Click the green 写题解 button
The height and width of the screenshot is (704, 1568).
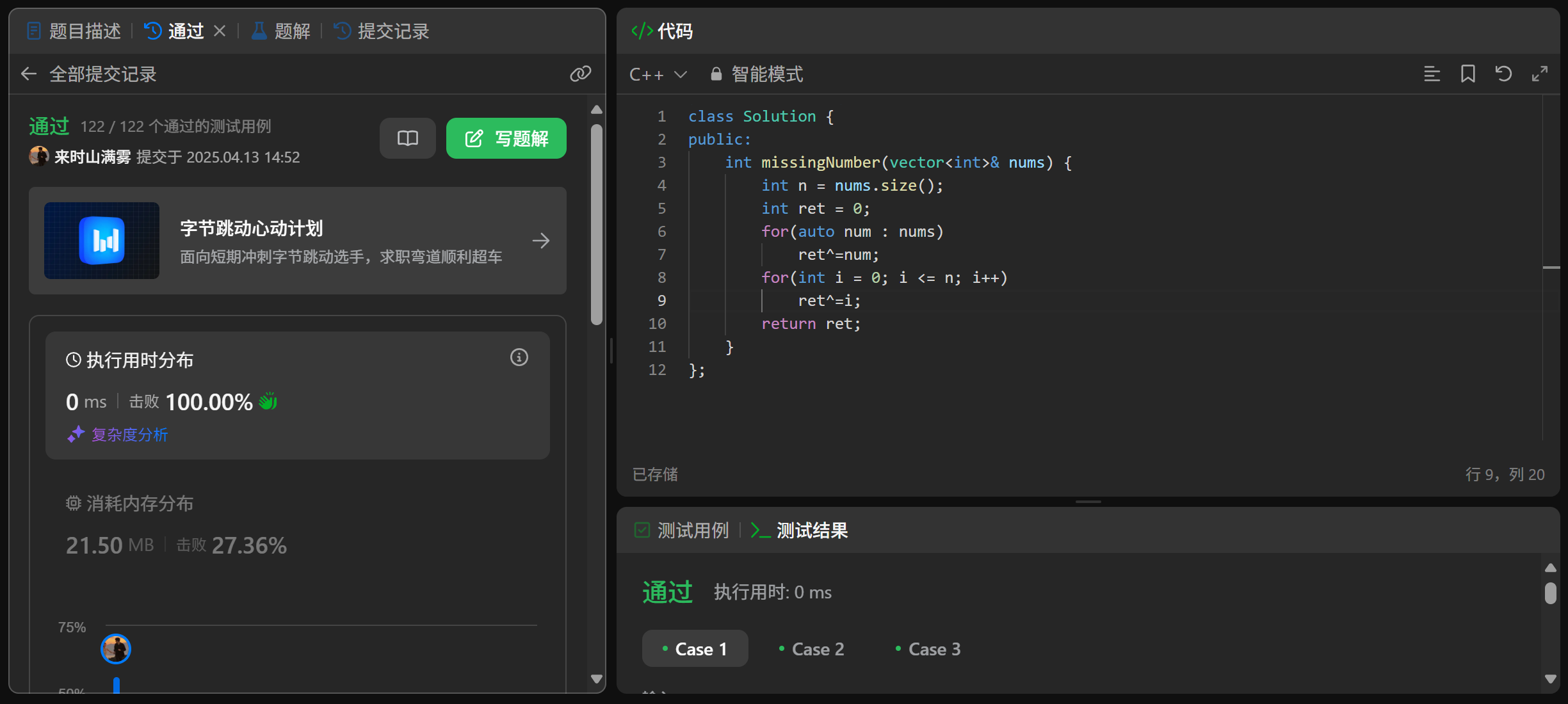[506, 138]
